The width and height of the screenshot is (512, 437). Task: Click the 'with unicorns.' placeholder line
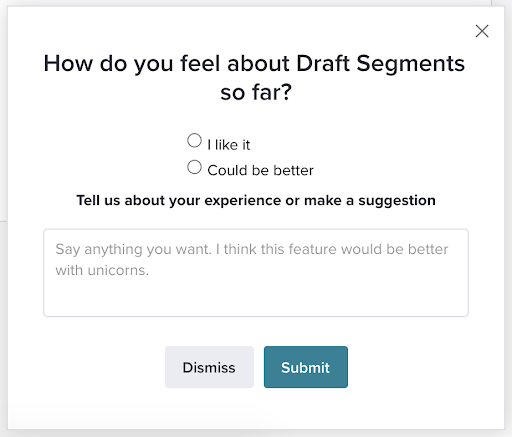[102, 270]
